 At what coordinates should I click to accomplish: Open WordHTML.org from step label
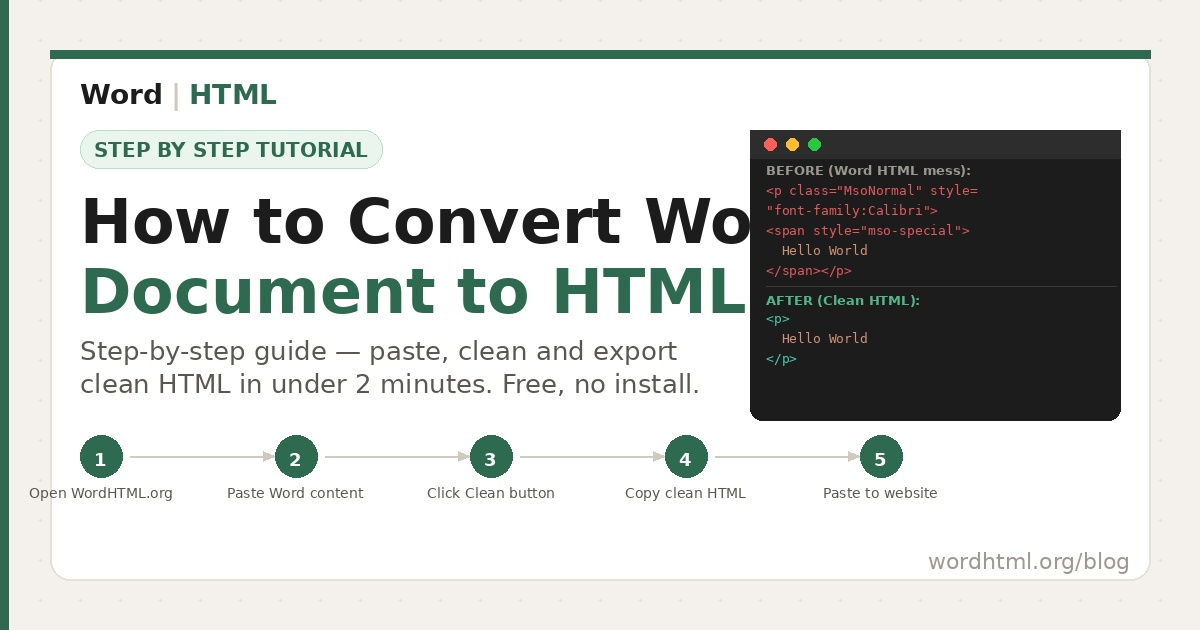pos(101,493)
